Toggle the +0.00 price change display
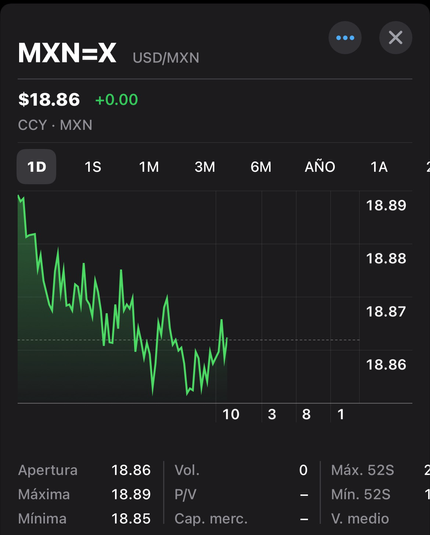The width and height of the screenshot is (430, 535). click(116, 100)
